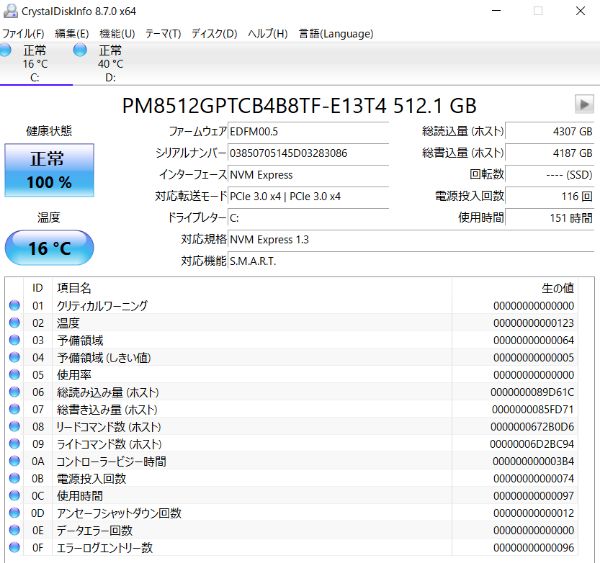
Task: Select the ライトコマンド数 (ホスト) row name
Action: click(109, 444)
